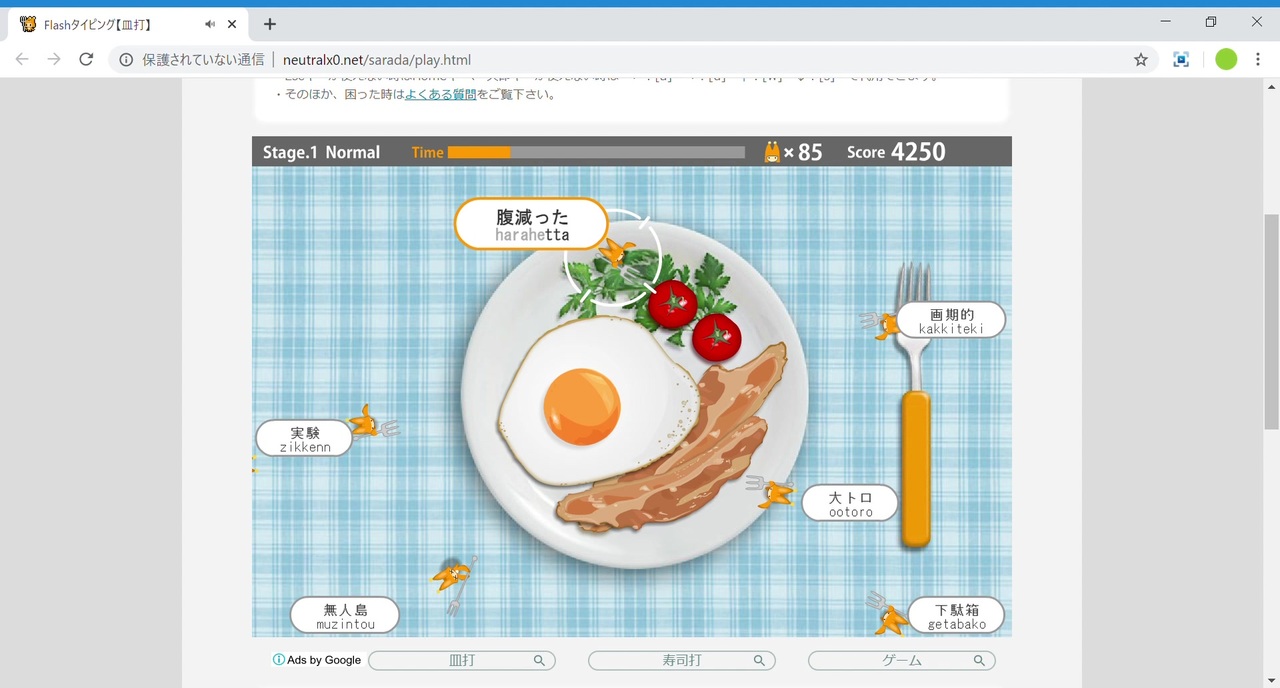Mute the tab audio speaker icon
1280x688 pixels.
[209, 23]
